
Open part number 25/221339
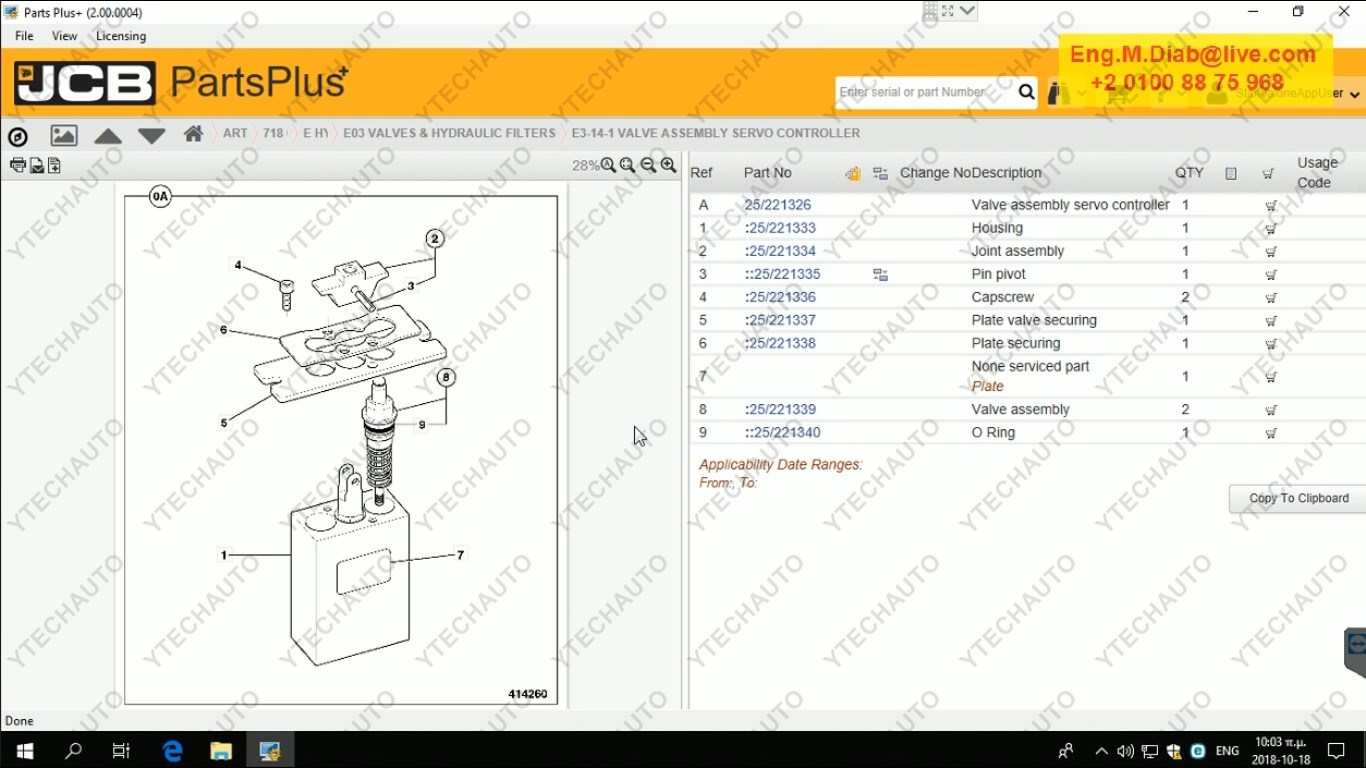click(780, 409)
